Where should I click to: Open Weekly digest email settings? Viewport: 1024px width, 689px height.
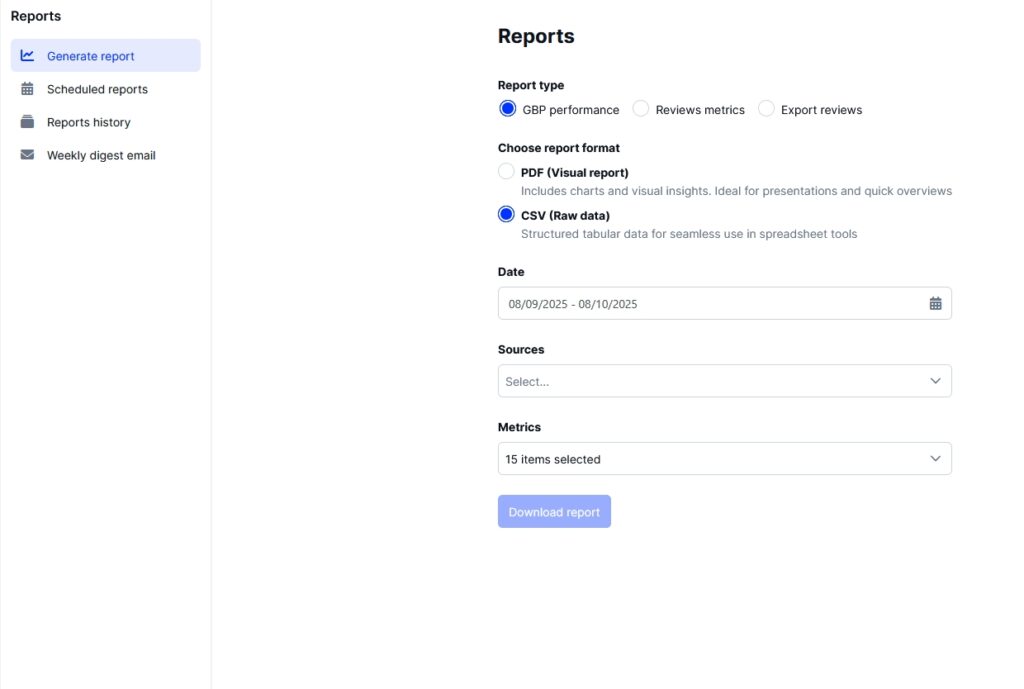point(101,155)
